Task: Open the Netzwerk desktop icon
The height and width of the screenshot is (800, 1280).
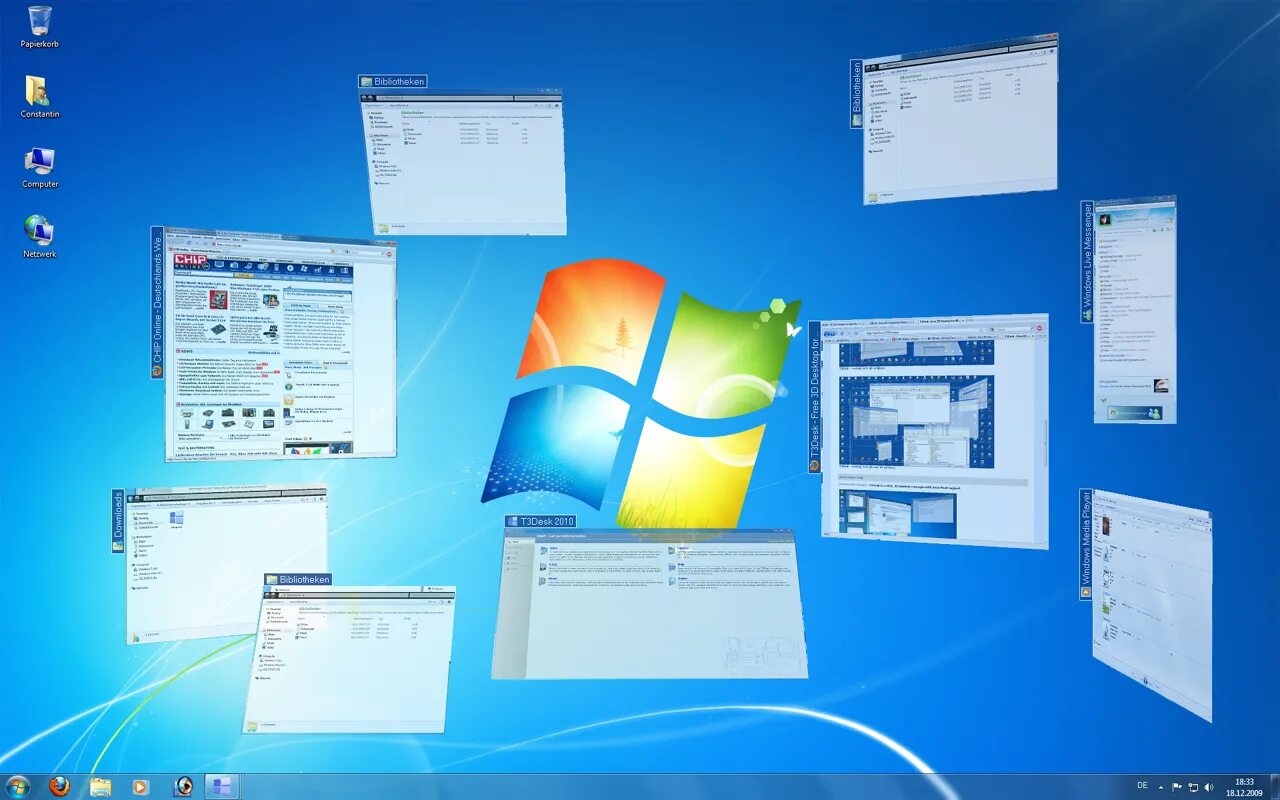Action: tap(40, 237)
